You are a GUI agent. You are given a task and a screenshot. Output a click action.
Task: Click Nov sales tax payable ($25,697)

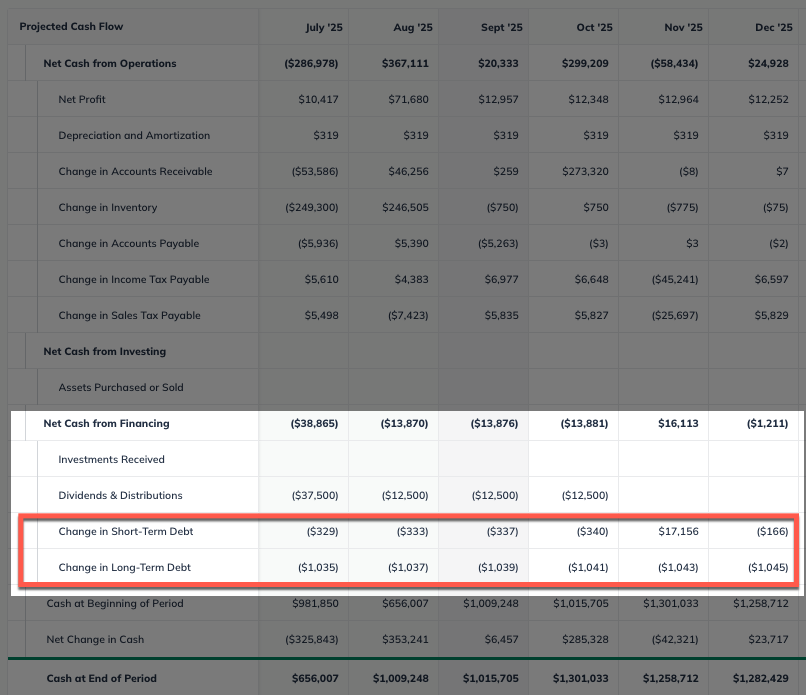point(675,315)
